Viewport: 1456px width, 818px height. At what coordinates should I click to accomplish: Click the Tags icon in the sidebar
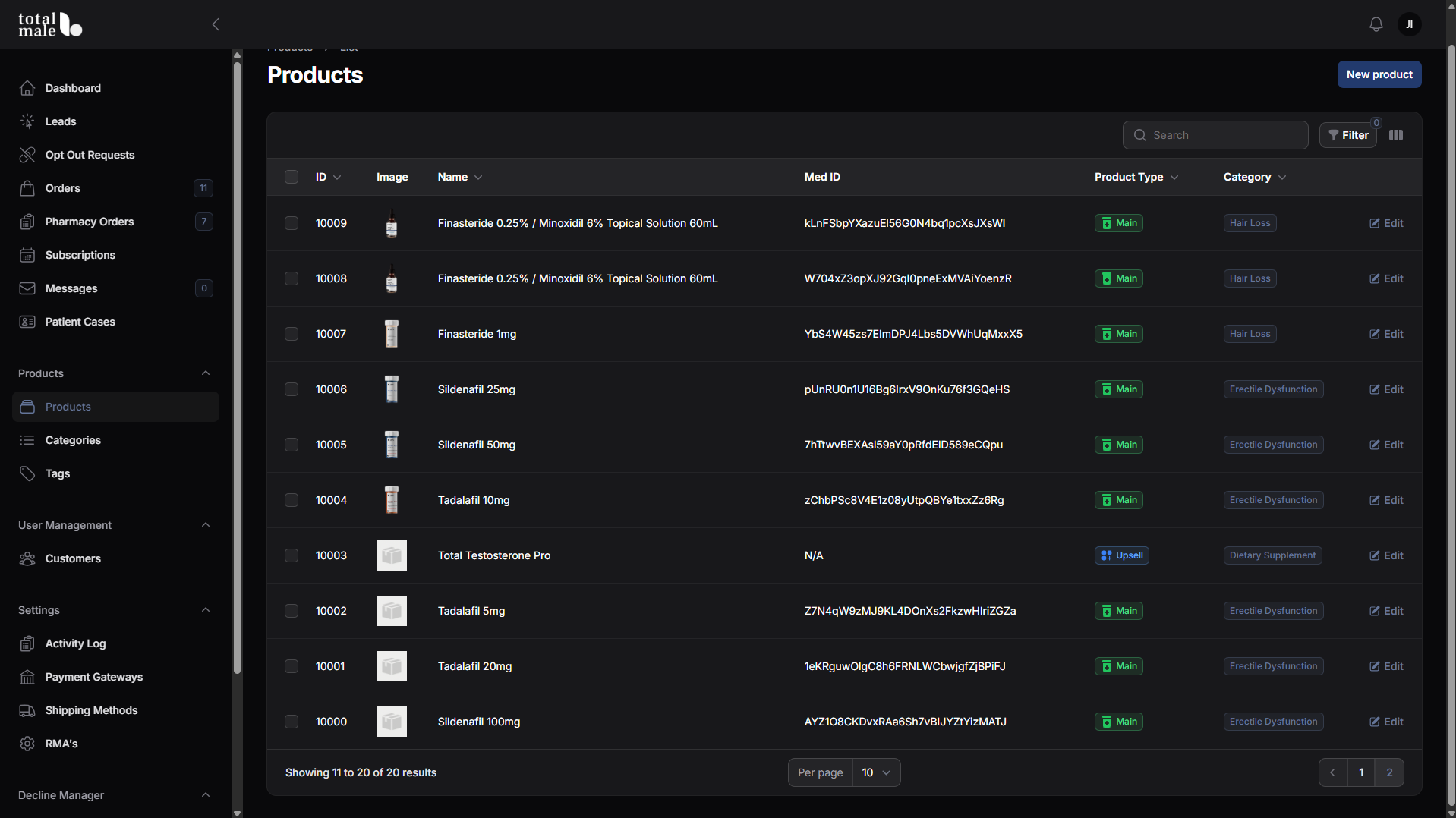[27, 473]
